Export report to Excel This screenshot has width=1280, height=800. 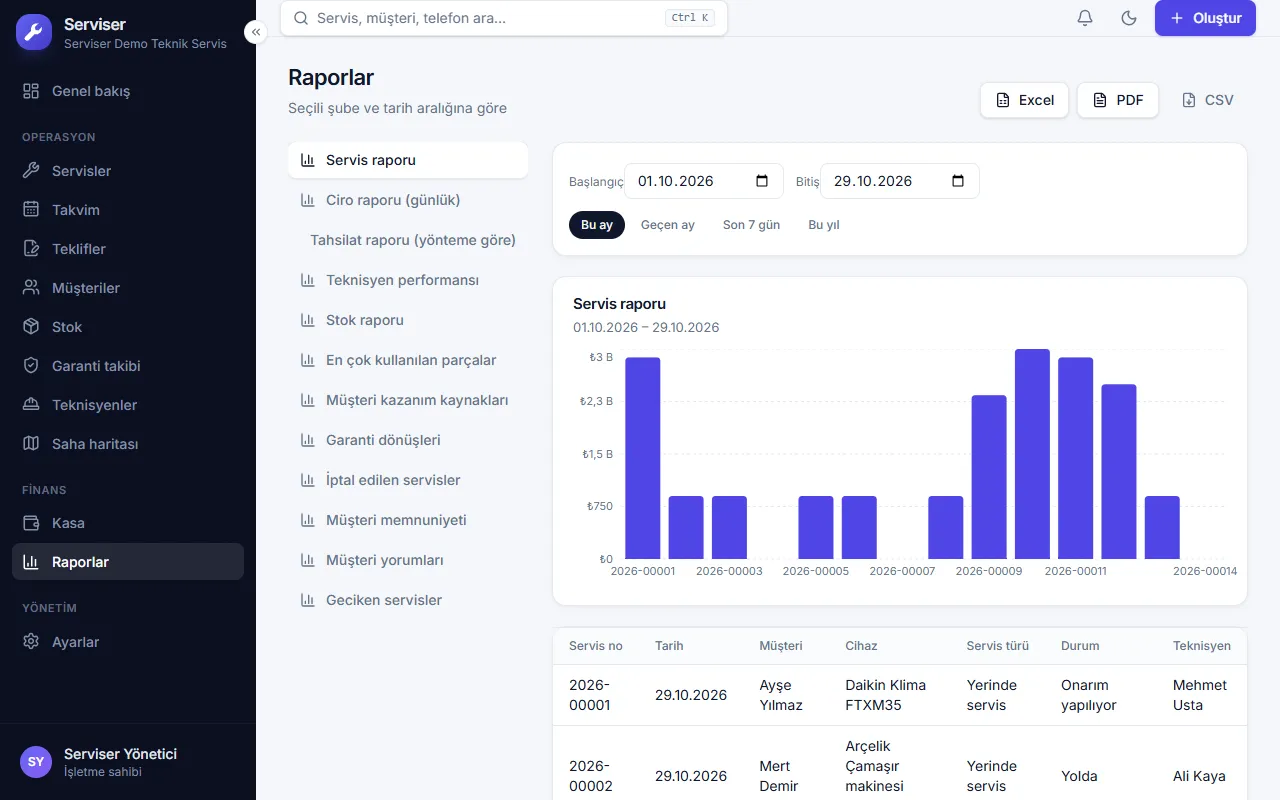(1024, 100)
